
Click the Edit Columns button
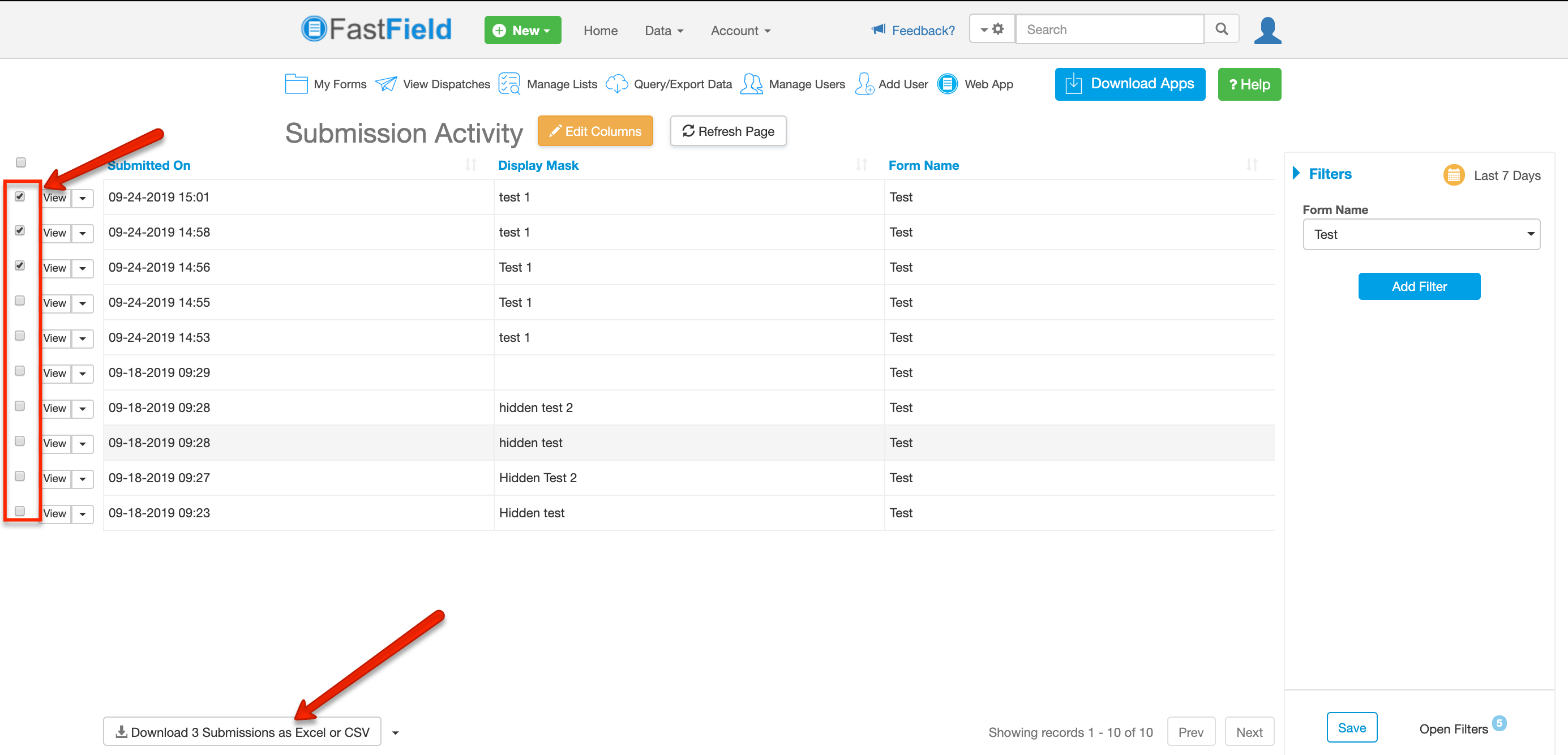point(595,131)
